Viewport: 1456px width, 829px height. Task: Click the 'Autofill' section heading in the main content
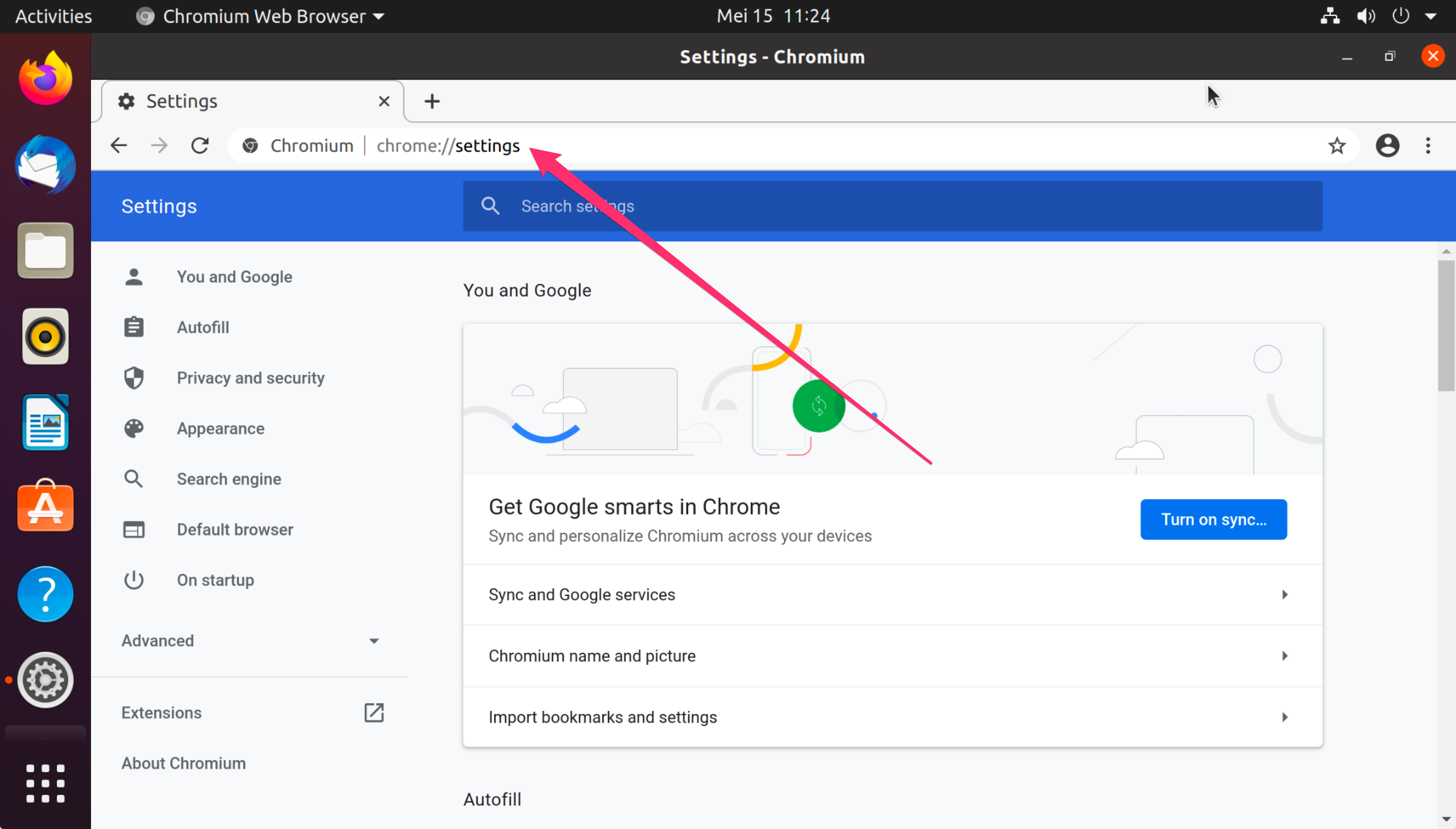pyautogui.click(x=492, y=800)
